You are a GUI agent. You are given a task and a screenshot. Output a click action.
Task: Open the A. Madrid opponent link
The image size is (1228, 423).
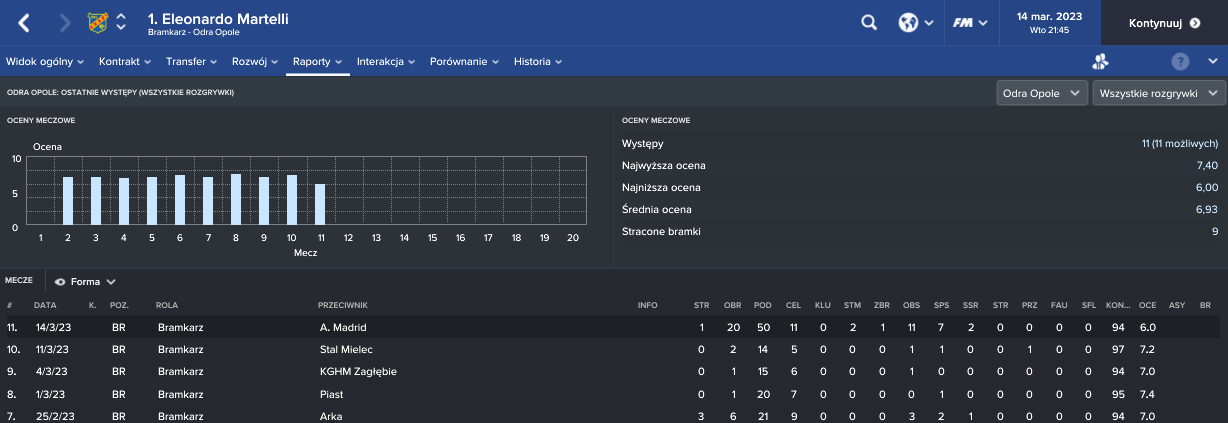click(x=342, y=328)
